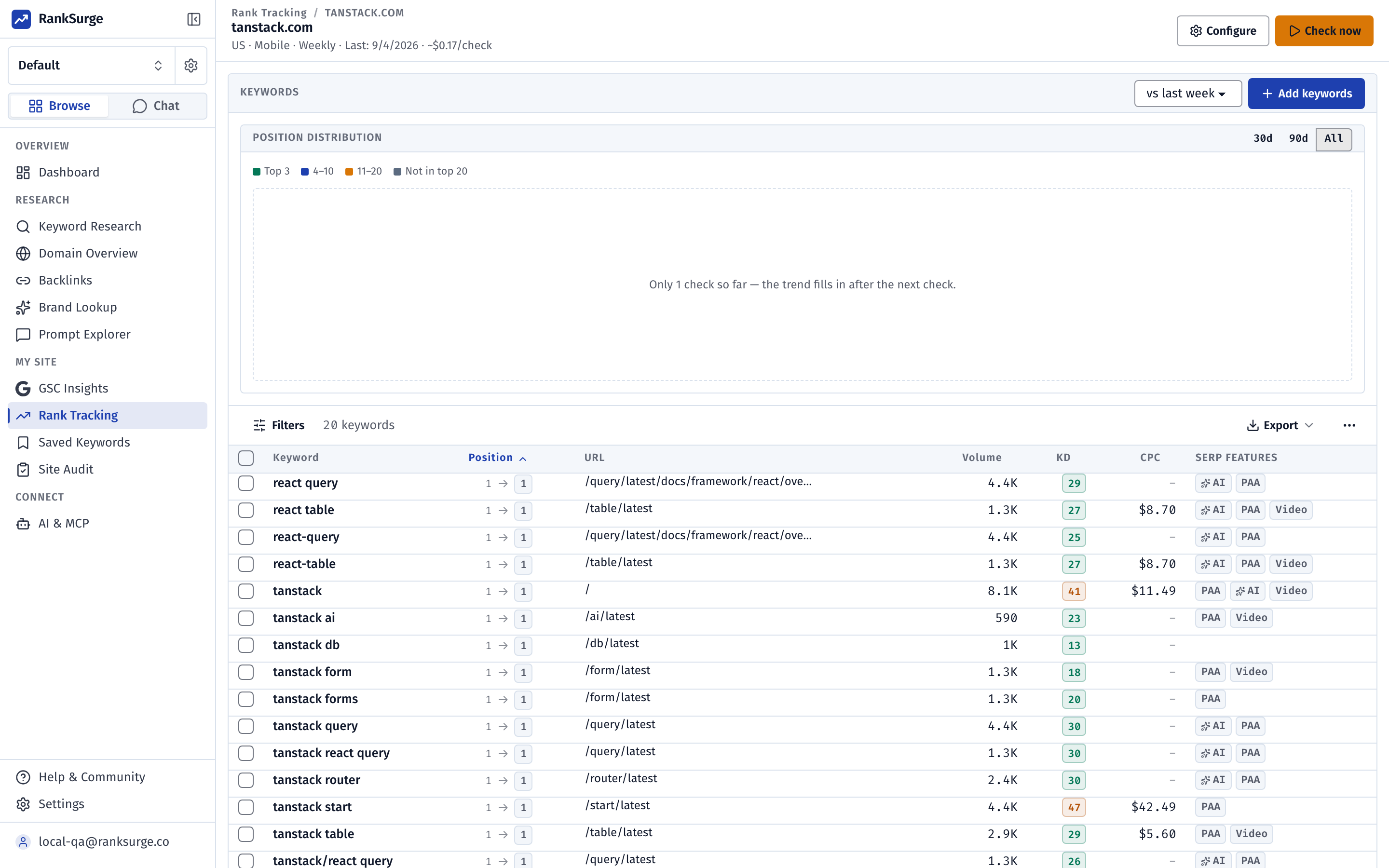Sort by the Position column
The width and height of the screenshot is (1389, 868).
(x=497, y=458)
